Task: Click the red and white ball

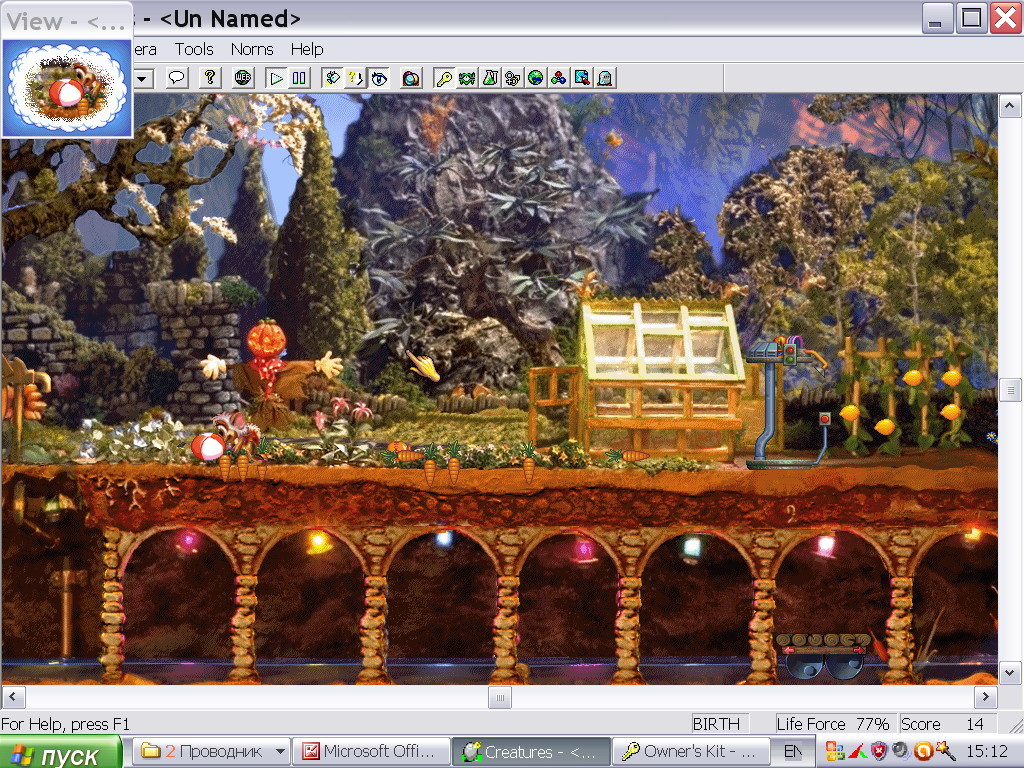Action: [208, 447]
